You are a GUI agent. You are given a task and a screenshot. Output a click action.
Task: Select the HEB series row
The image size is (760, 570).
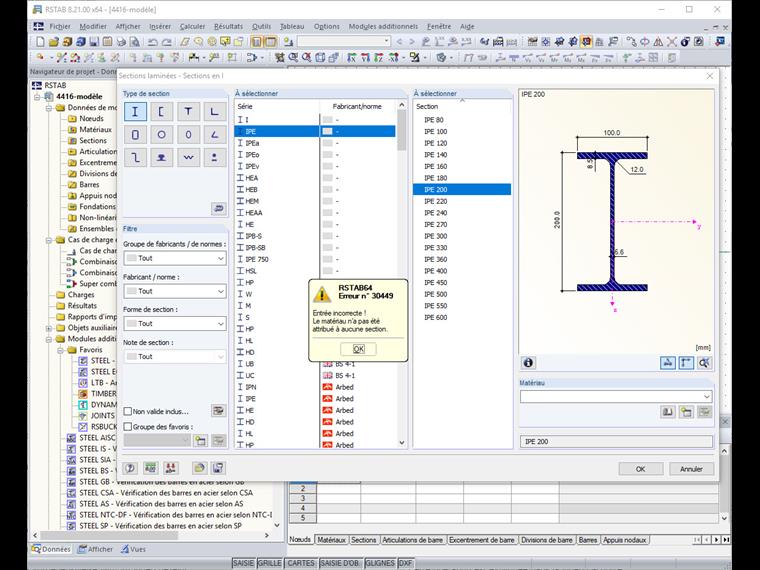click(315, 190)
